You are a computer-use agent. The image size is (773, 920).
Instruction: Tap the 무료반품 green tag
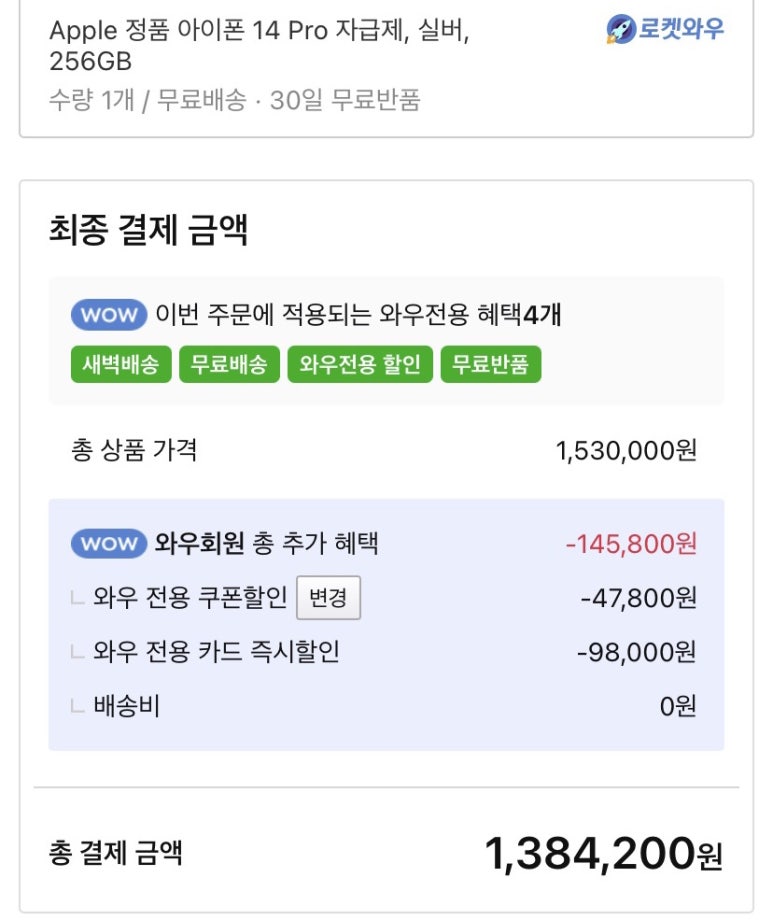(491, 364)
